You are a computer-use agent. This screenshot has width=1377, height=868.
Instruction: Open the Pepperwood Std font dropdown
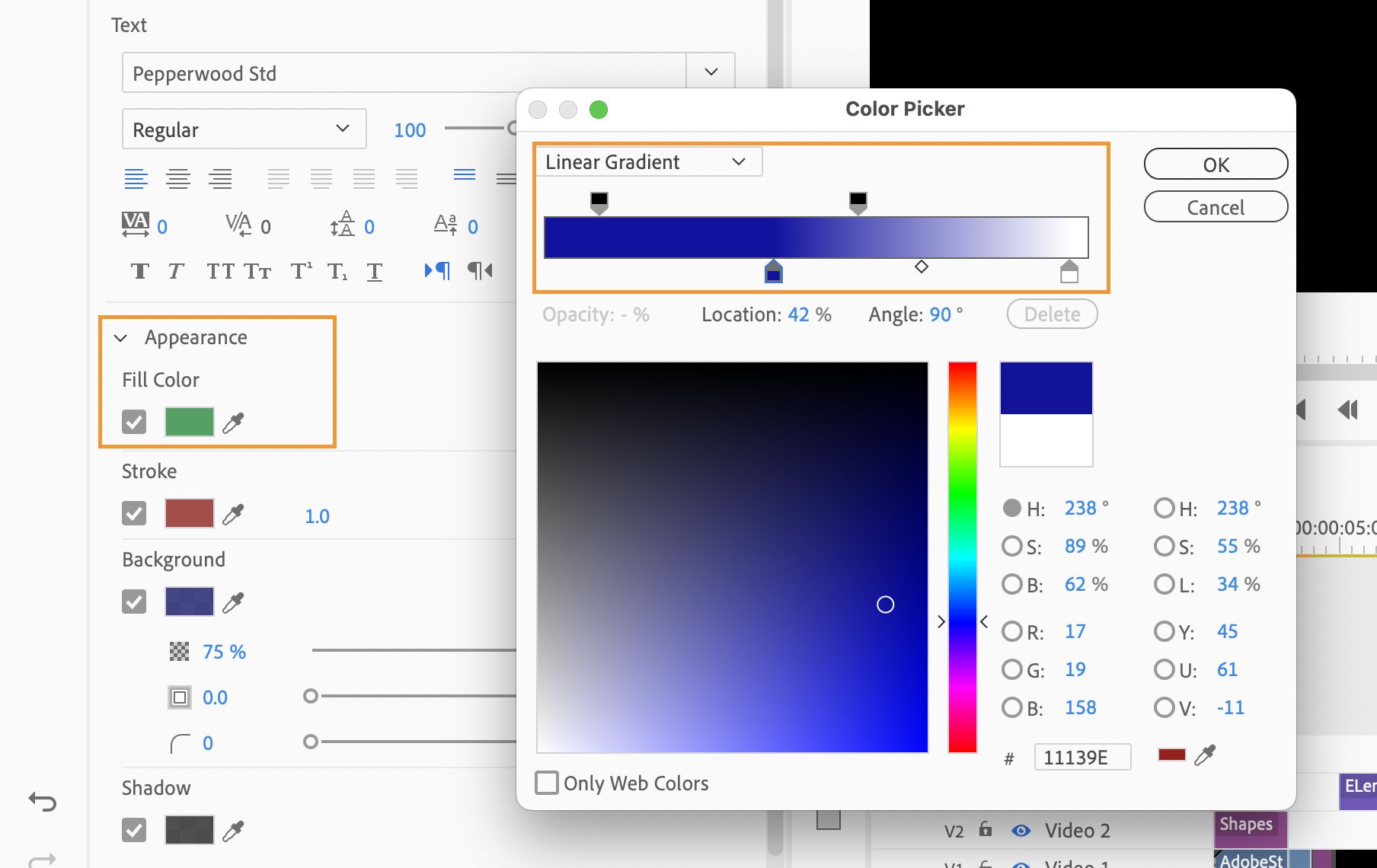pos(710,72)
